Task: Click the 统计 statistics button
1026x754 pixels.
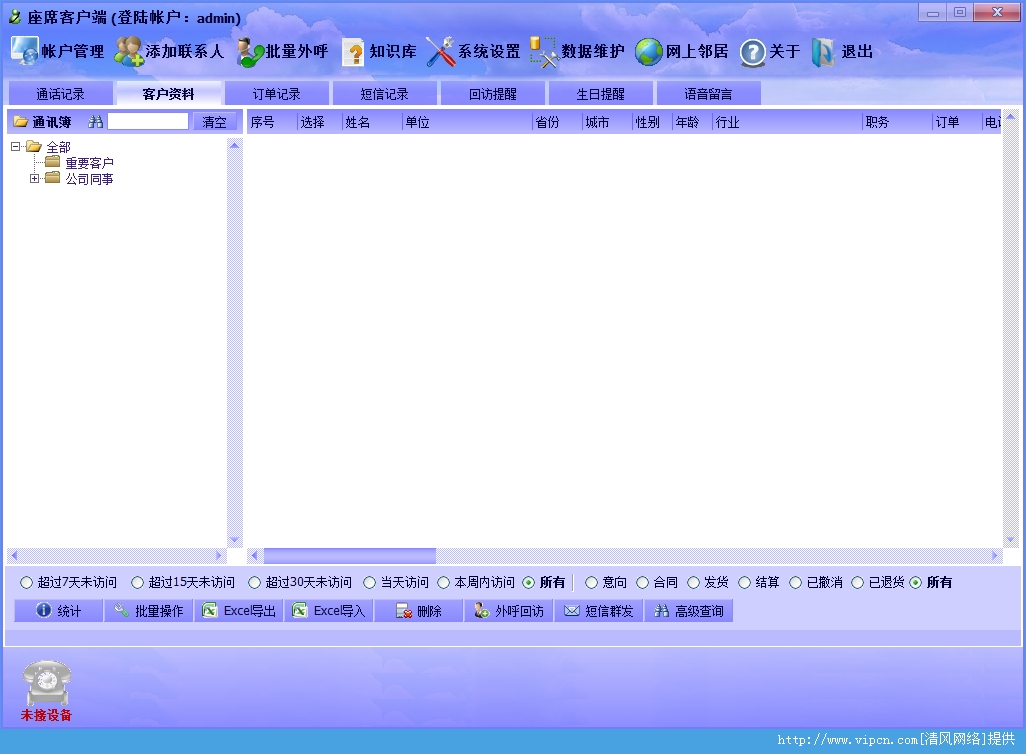Action: [59, 611]
